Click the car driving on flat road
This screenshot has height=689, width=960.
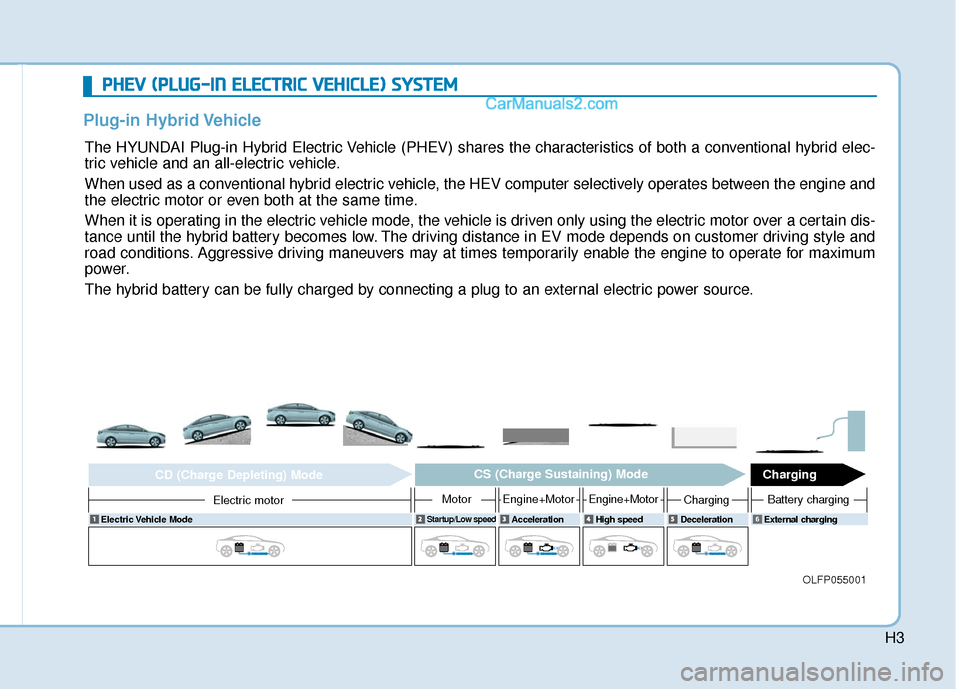(131, 435)
